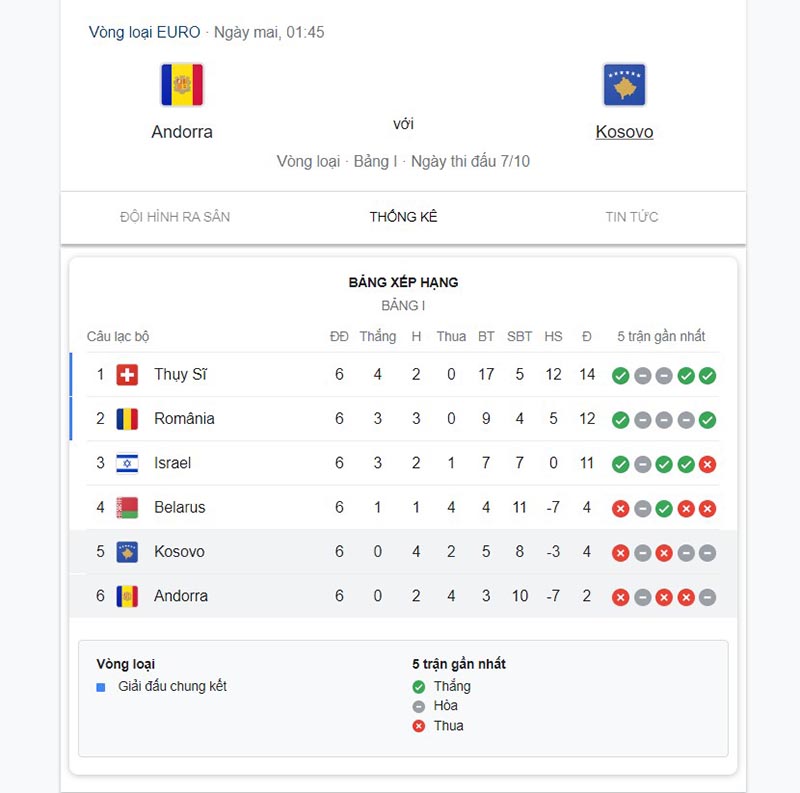The height and width of the screenshot is (793, 800).
Task: Select the Thụy Sĩ flag icon
Action: coord(128,375)
